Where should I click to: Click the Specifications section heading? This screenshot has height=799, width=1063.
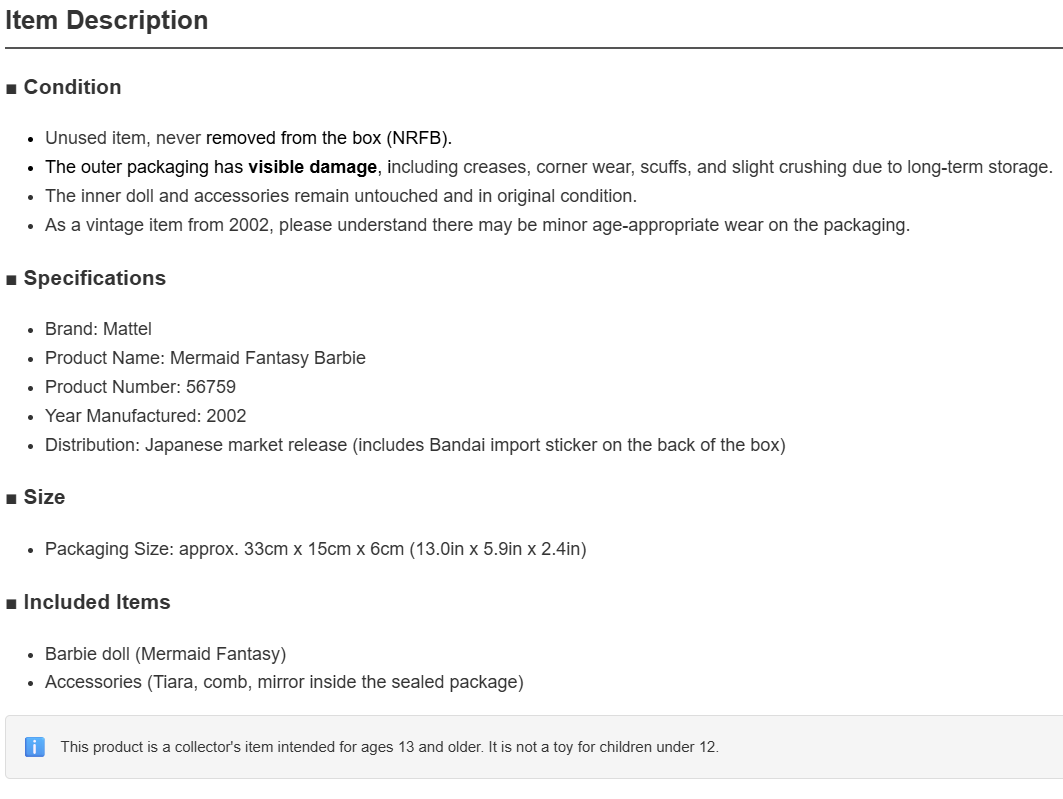point(95,279)
